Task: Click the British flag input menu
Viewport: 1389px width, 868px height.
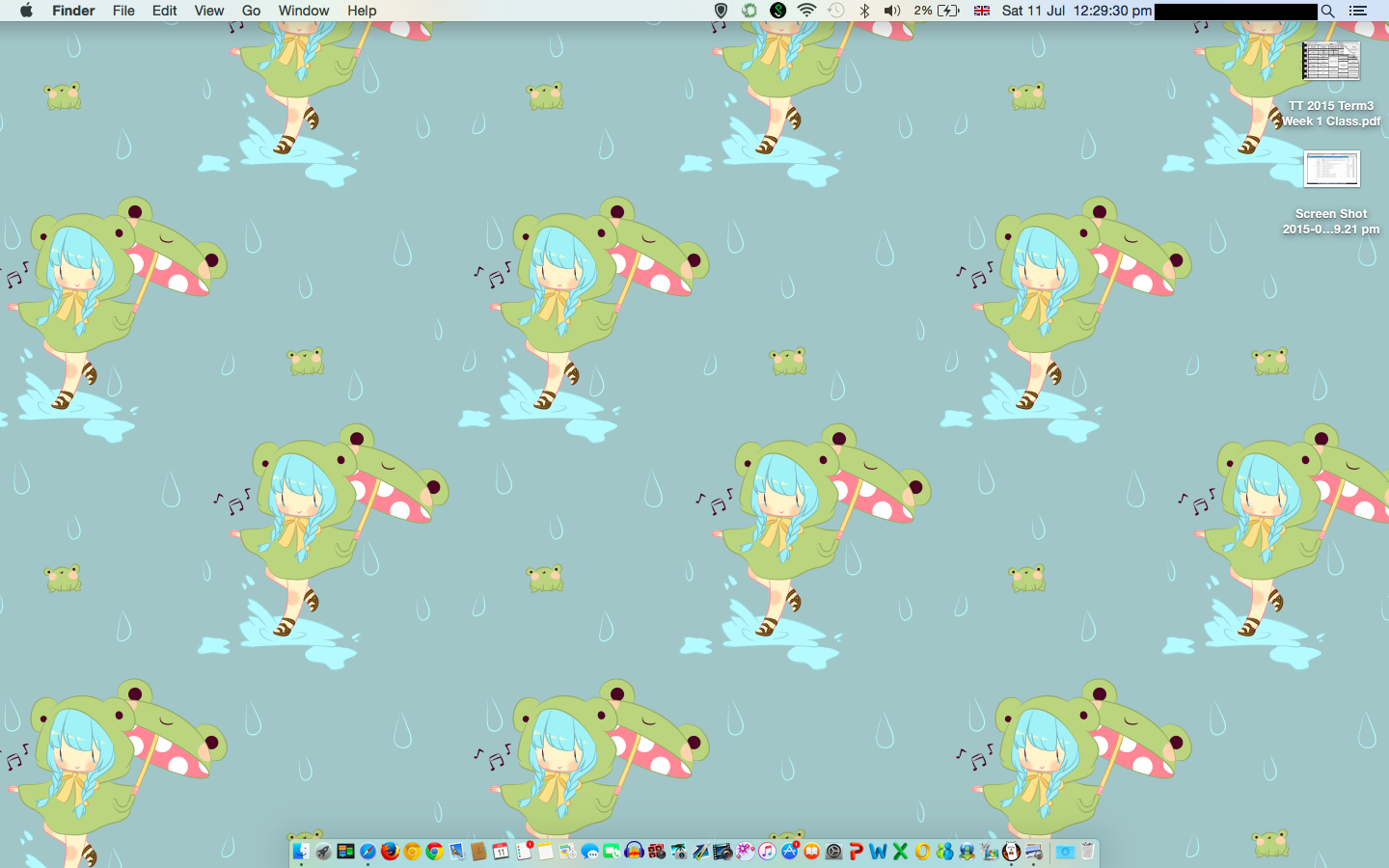Action: [982, 11]
